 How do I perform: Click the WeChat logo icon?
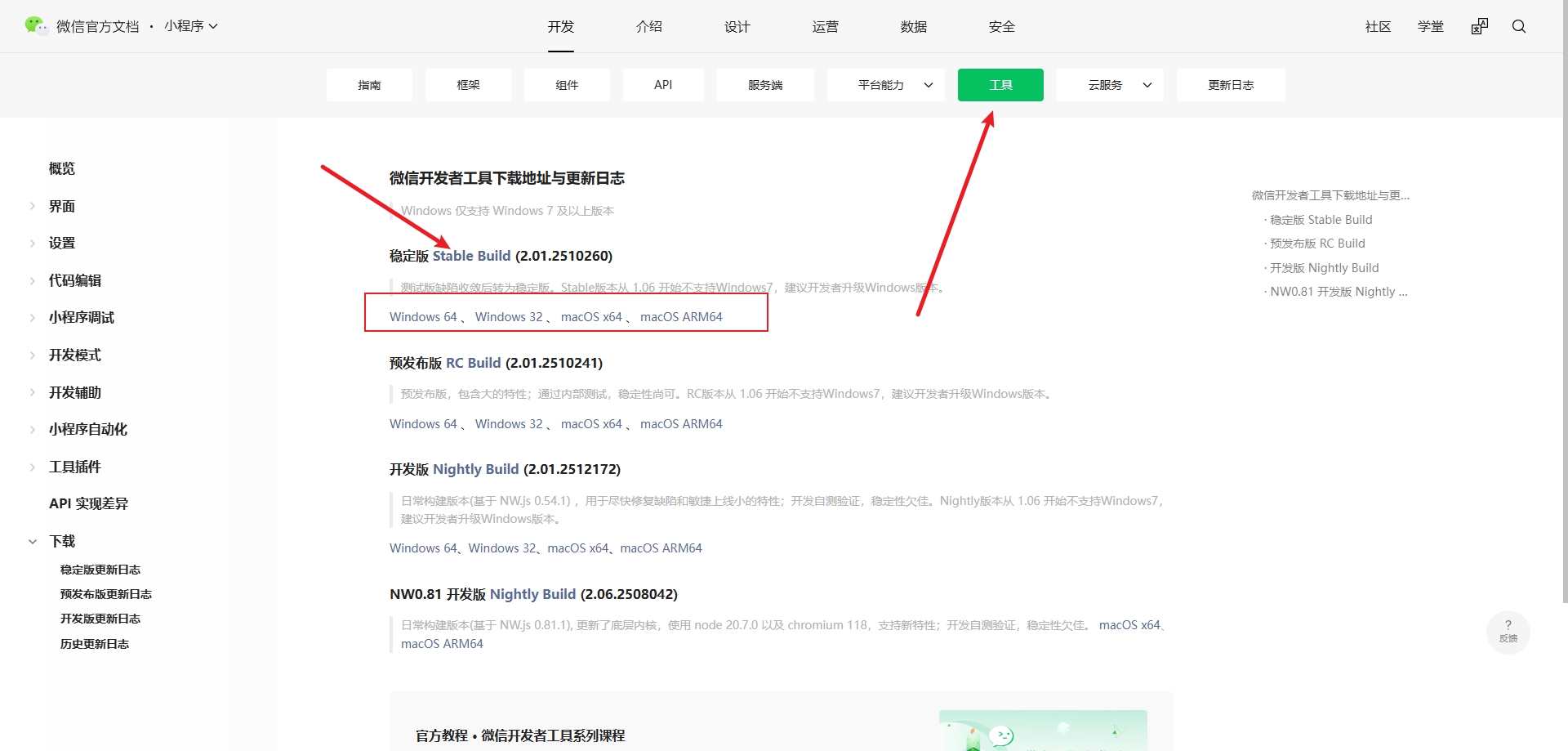click(x=36, y=25)
